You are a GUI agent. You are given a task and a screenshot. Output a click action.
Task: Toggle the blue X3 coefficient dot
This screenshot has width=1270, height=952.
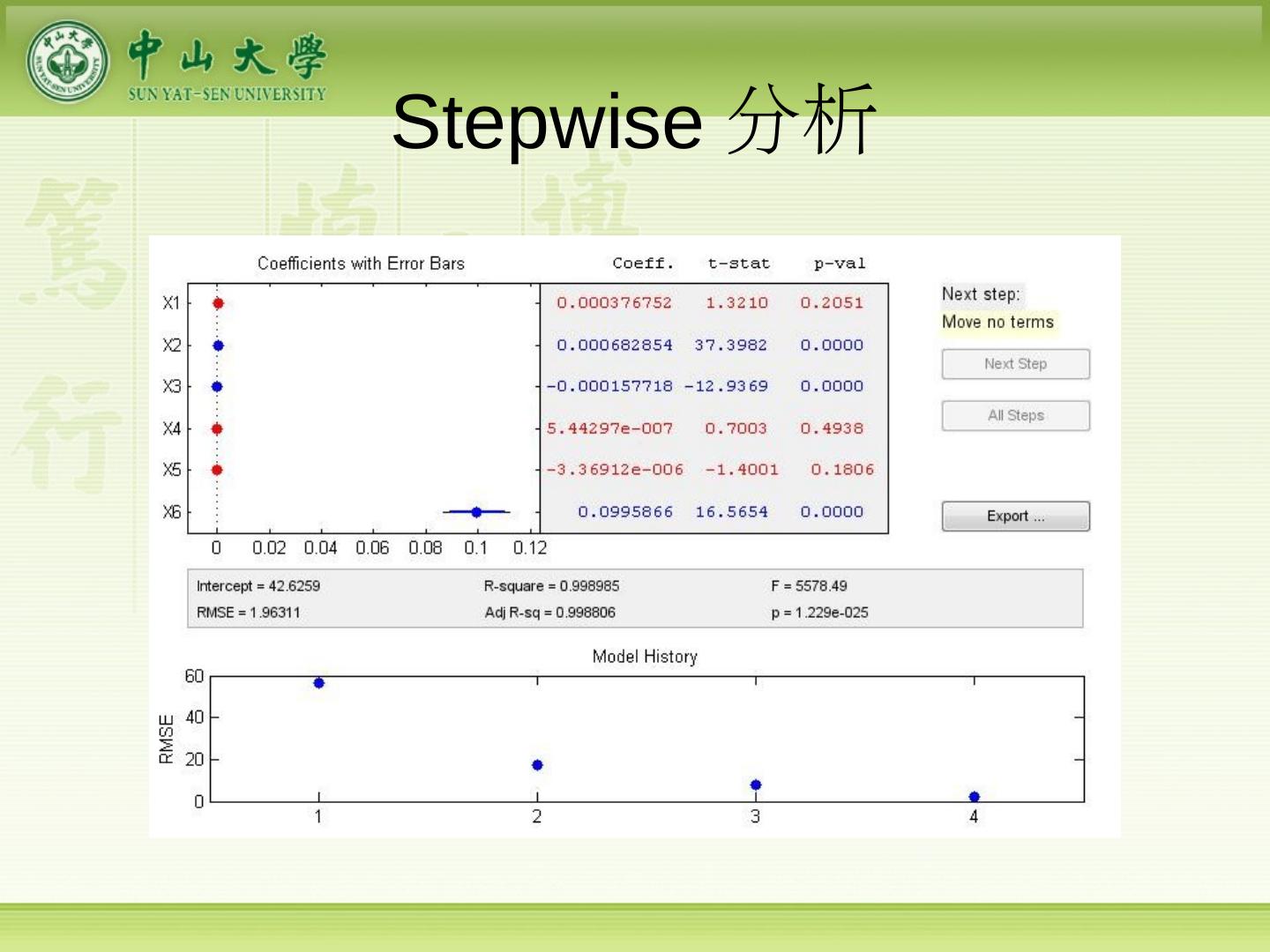click(217, 386)
